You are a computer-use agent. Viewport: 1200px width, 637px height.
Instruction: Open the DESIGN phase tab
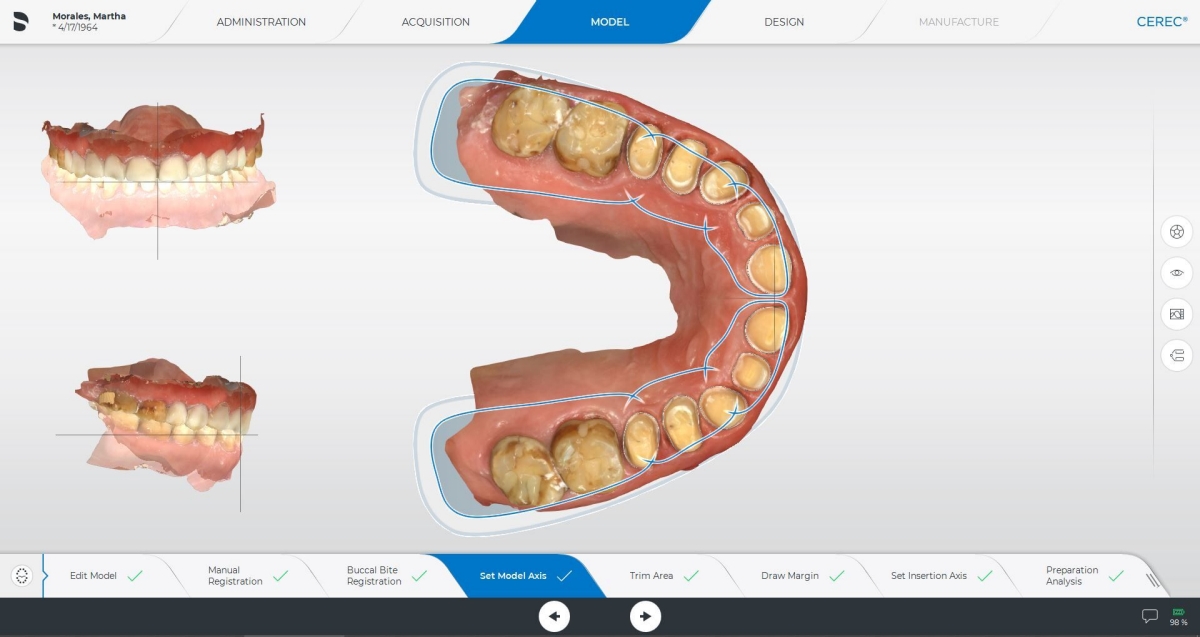click(784, 22)
